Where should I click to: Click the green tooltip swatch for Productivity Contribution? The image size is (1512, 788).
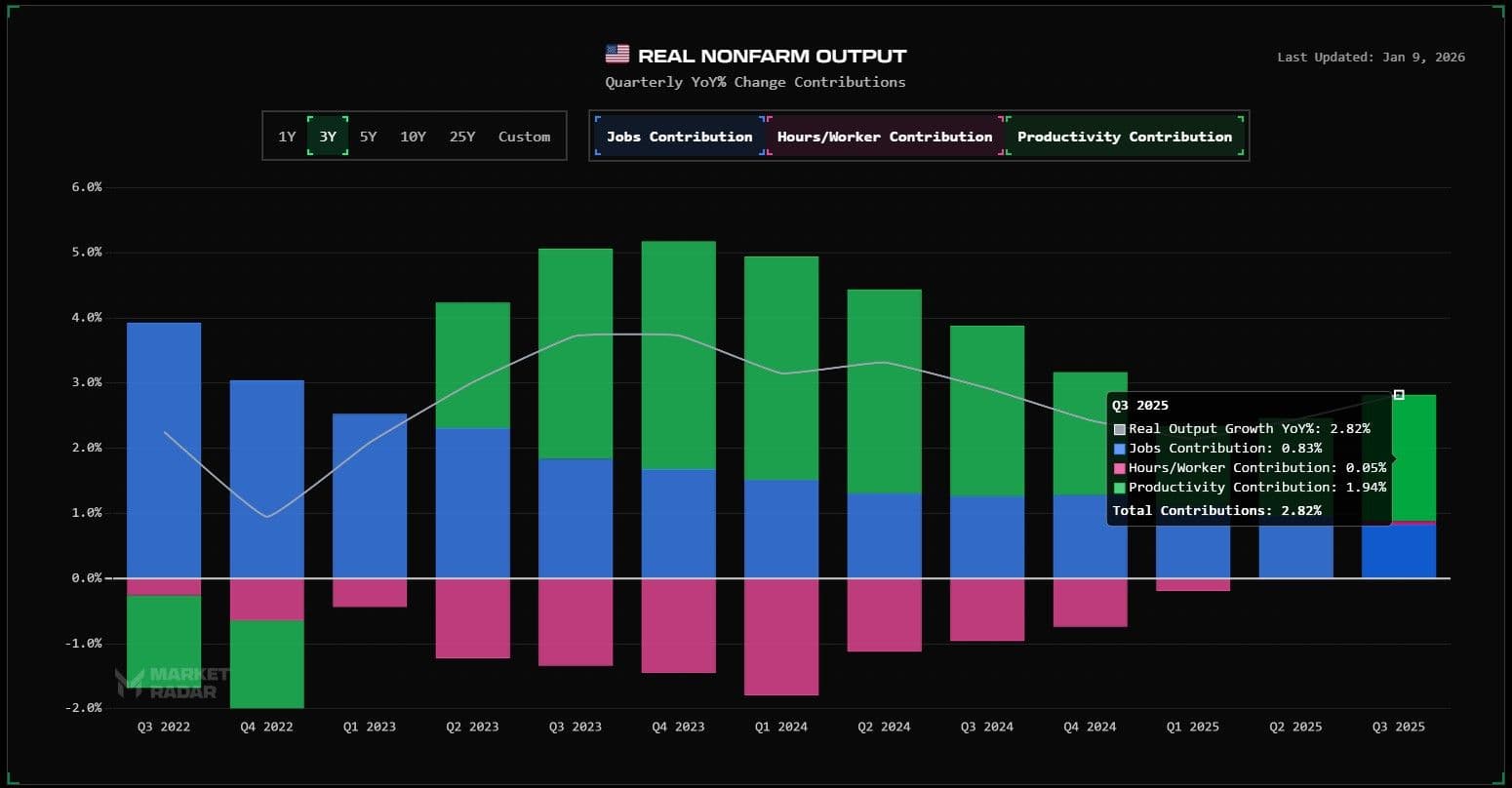[1120, 488]
